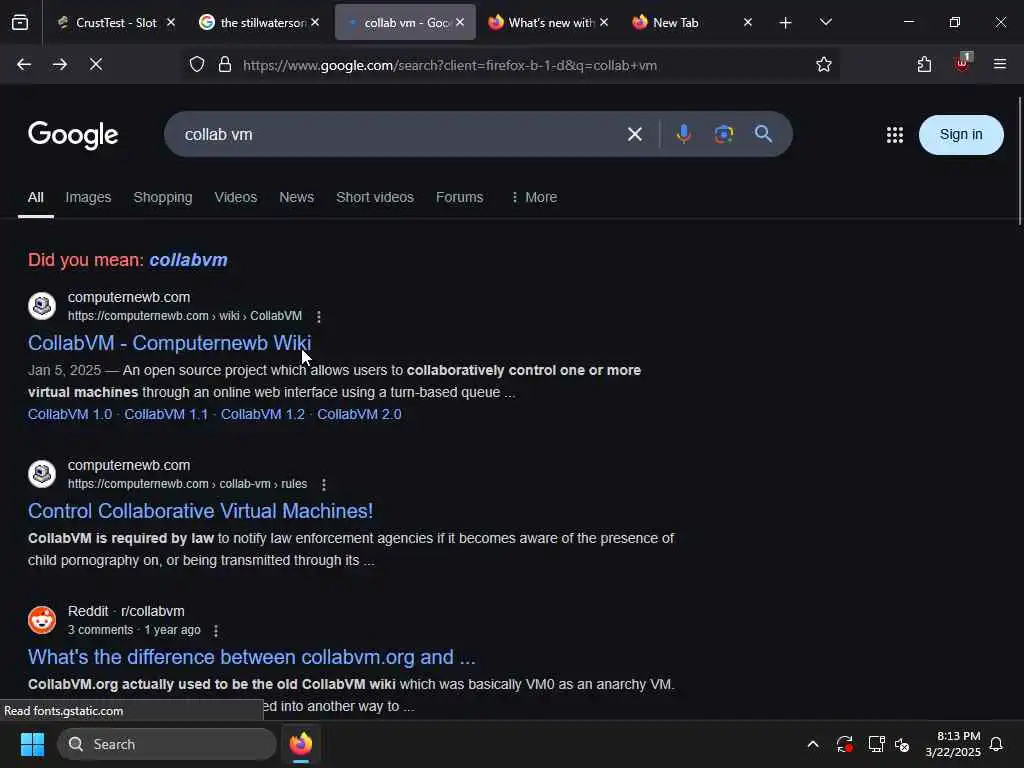View site security padlock information
The height and width of the screenshot is (768, 1024).
(225, 65)
